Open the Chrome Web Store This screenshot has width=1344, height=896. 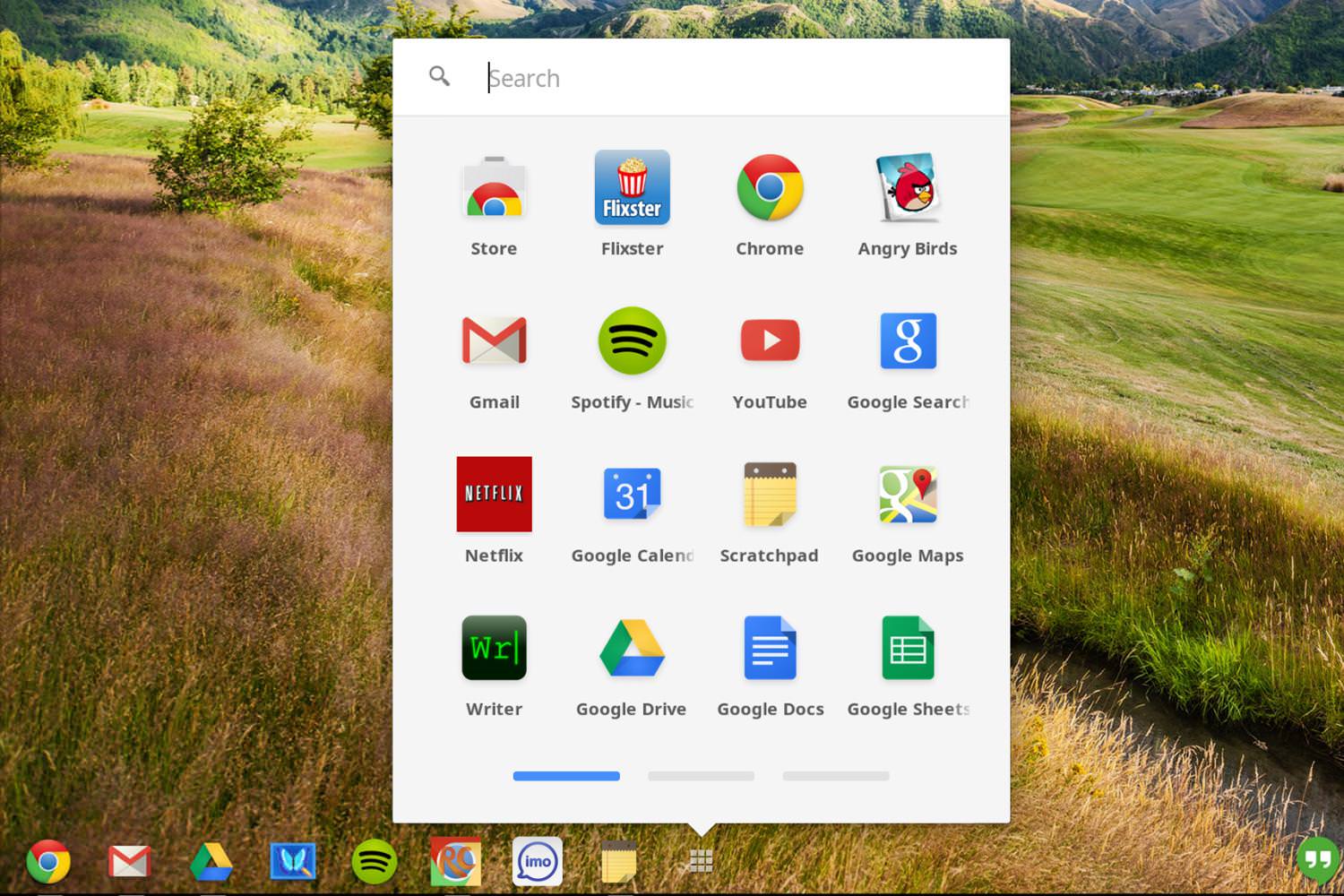click(x=494, y=187)
